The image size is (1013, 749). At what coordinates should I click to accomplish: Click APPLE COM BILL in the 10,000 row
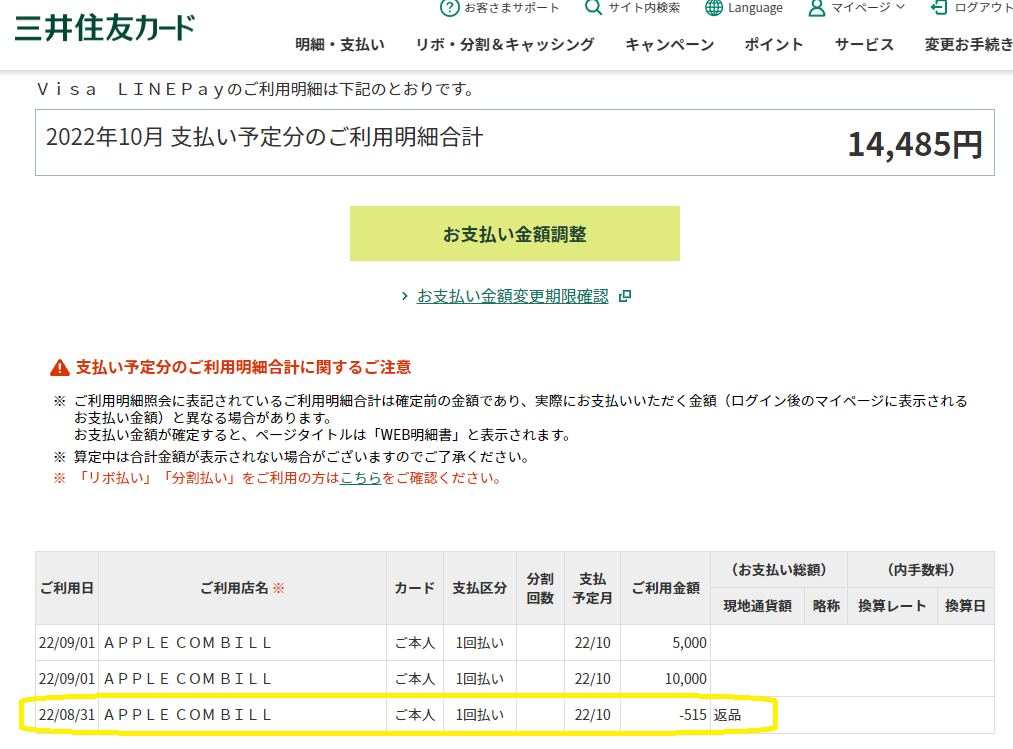pos(187,679)
